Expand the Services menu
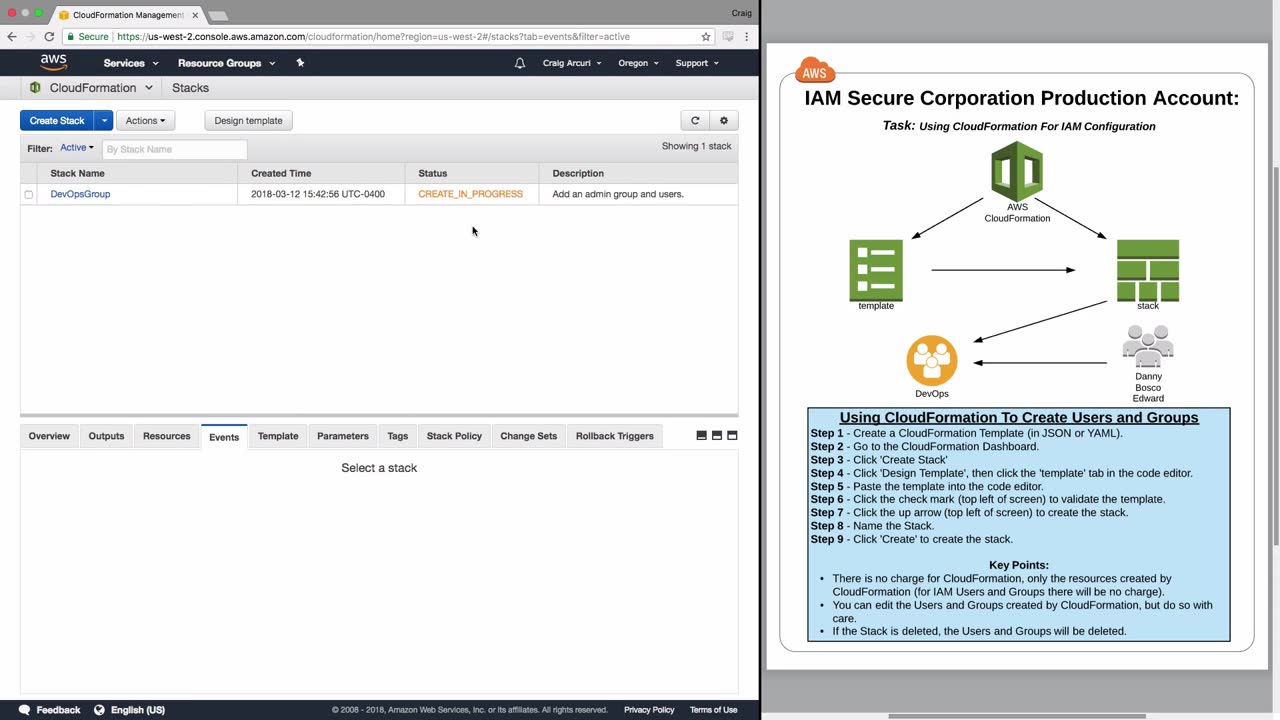The height and width of the screenshot is (720, 1280). [x=131, y=63]
